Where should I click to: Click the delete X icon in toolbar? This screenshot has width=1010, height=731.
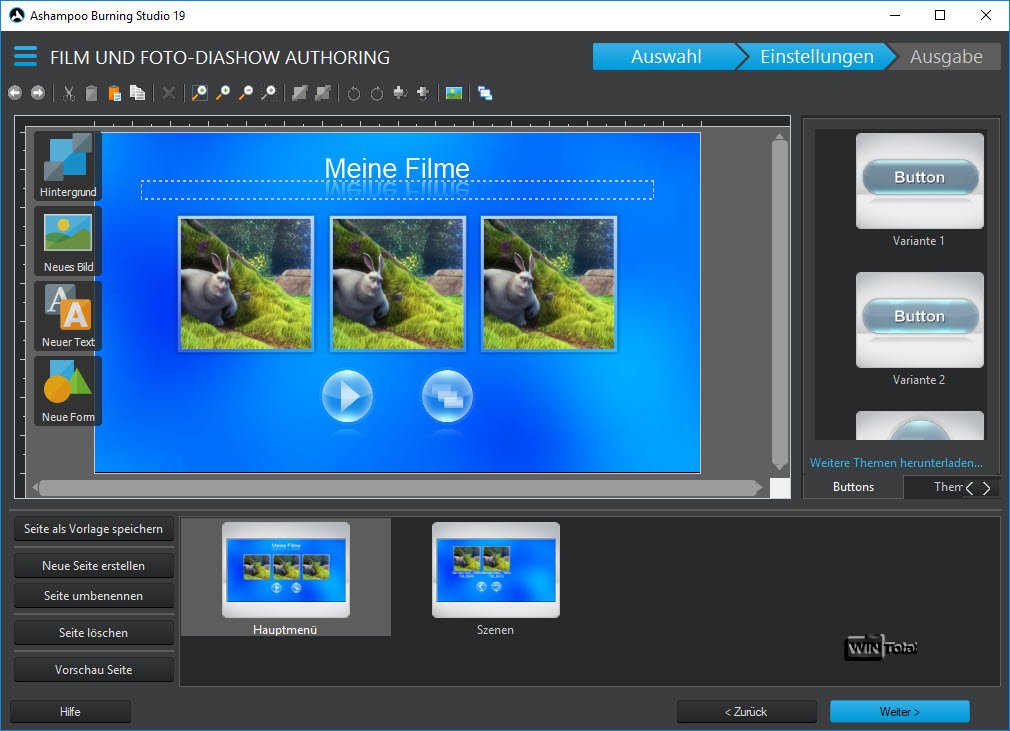[x=169, y=93]
